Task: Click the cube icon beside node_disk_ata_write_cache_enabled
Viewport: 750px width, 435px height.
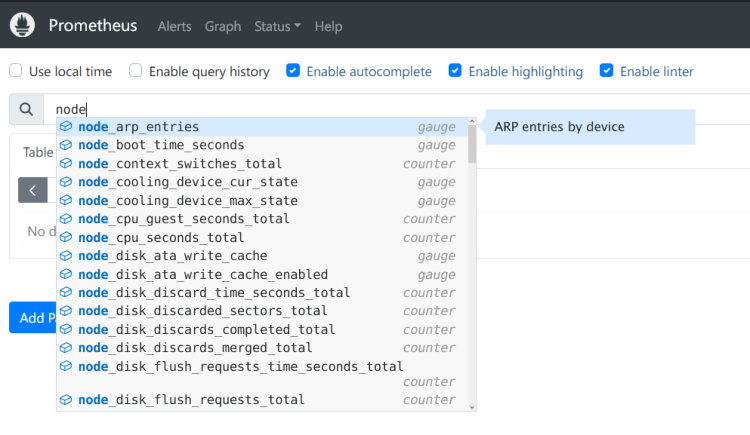Action: click(66, 274)
